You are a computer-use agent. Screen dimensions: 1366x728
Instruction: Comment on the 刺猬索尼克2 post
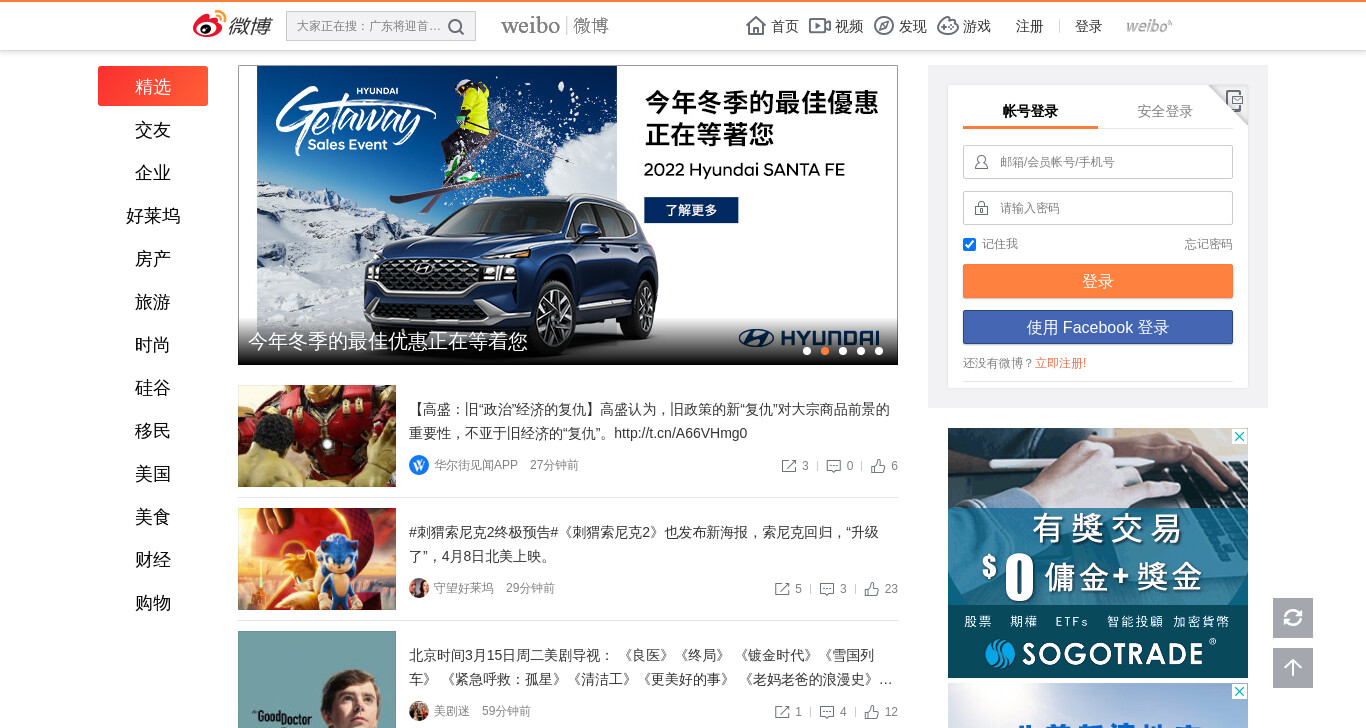[x=827, y=589]
